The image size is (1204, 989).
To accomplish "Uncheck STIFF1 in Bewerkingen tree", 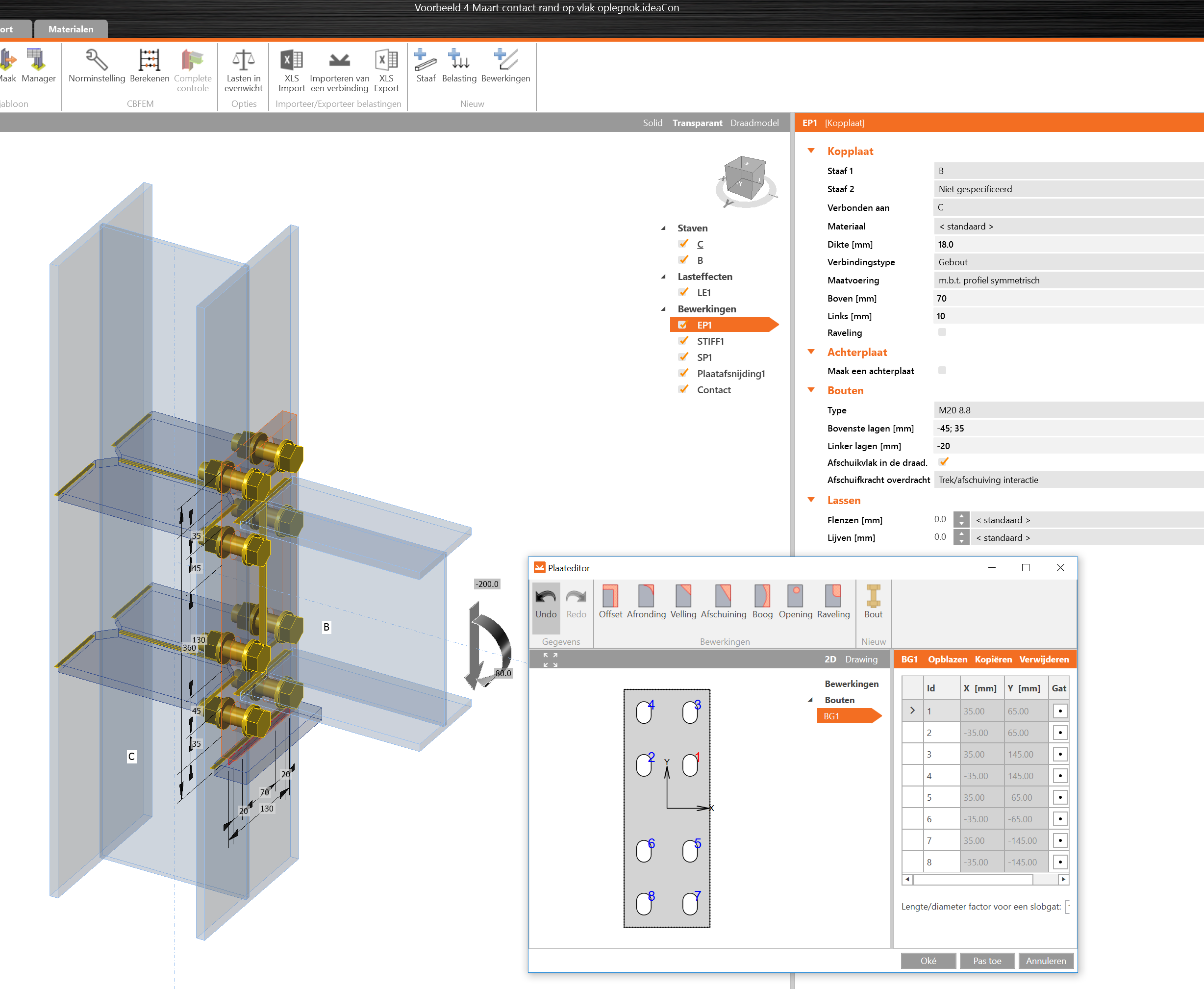I will coord(683,341).
